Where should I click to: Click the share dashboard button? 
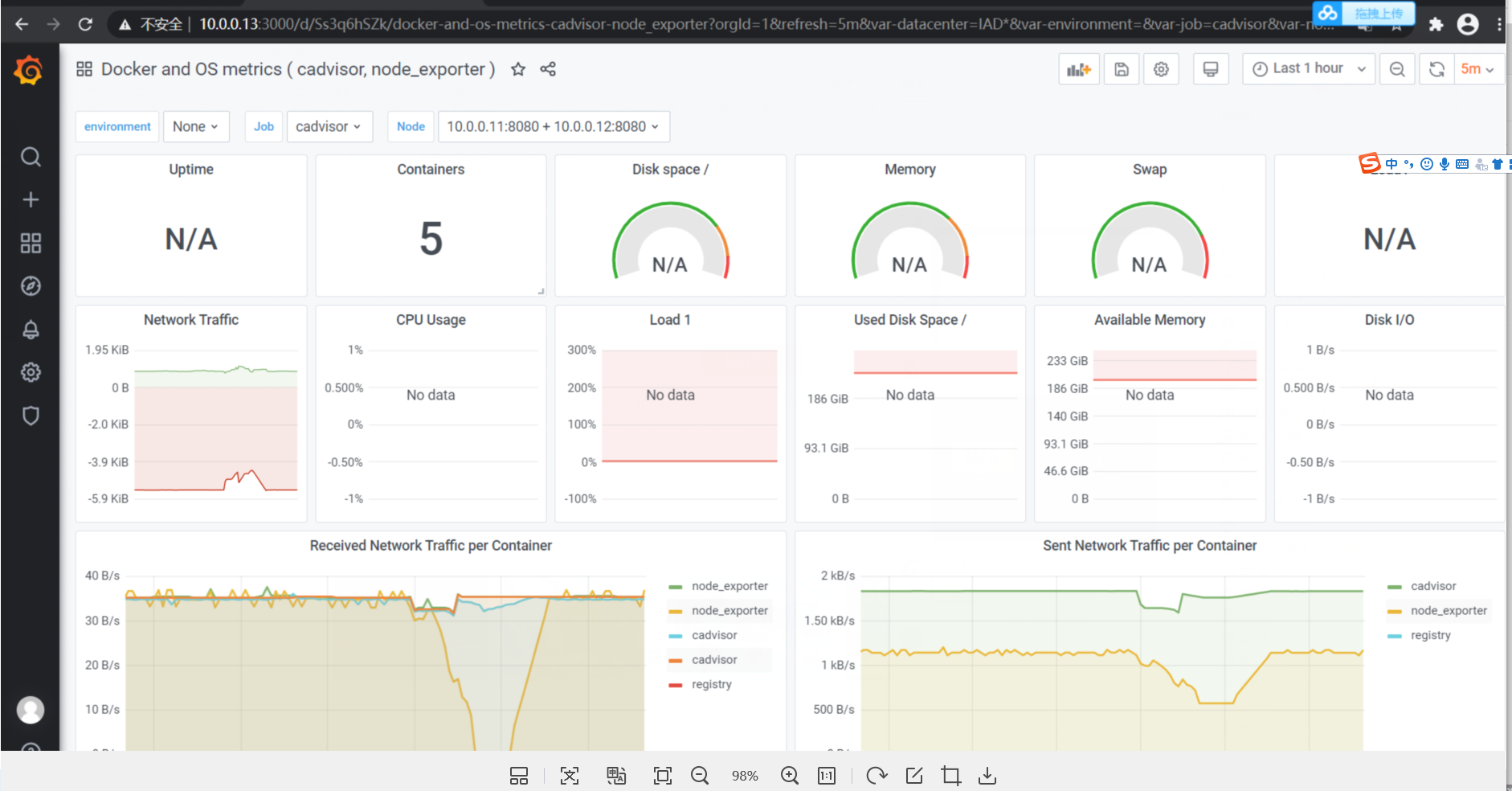coord(548,69)
